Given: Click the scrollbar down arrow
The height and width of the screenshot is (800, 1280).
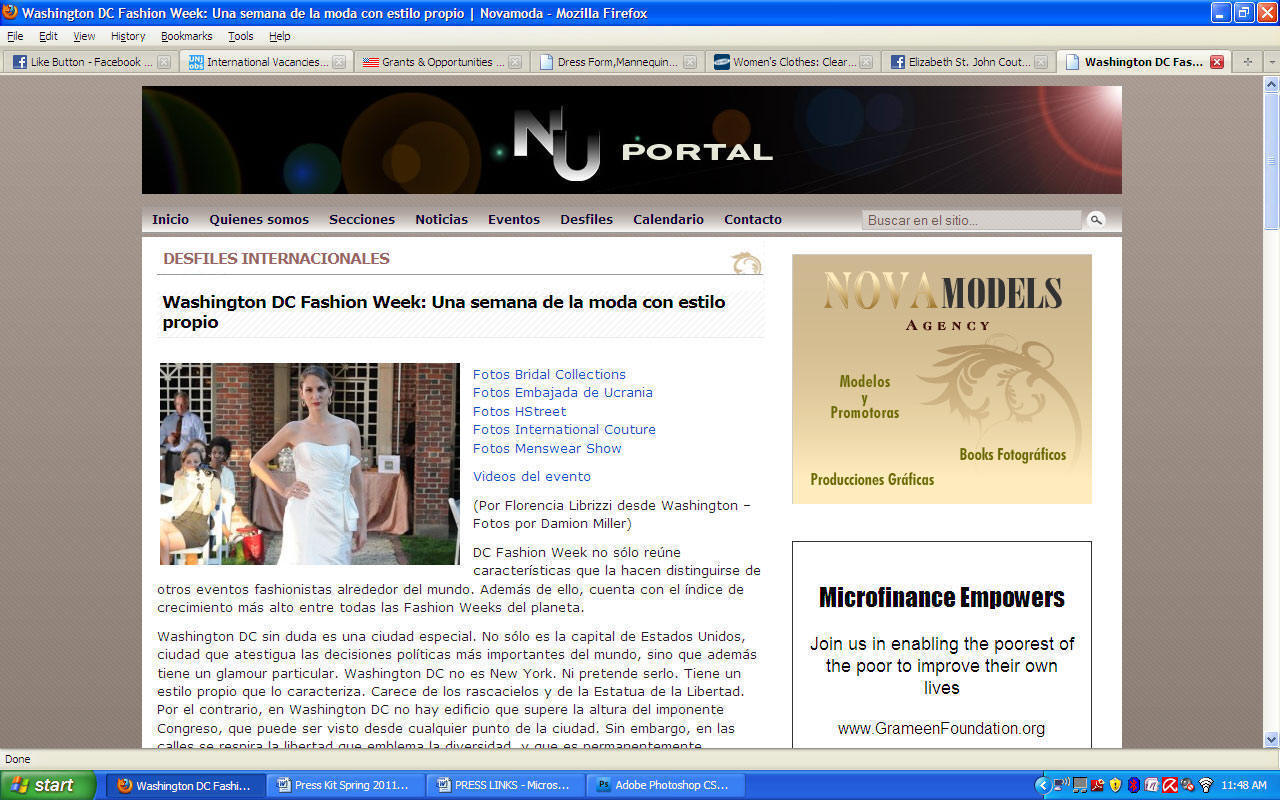Looking at the screenshot, I should click(1271, 740).
